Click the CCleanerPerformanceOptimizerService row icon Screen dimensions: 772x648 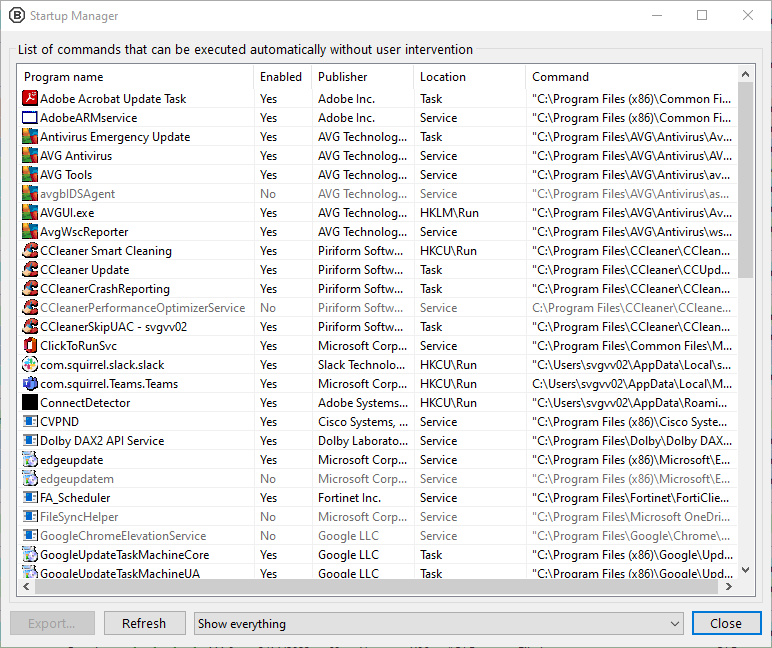(30, 308)
